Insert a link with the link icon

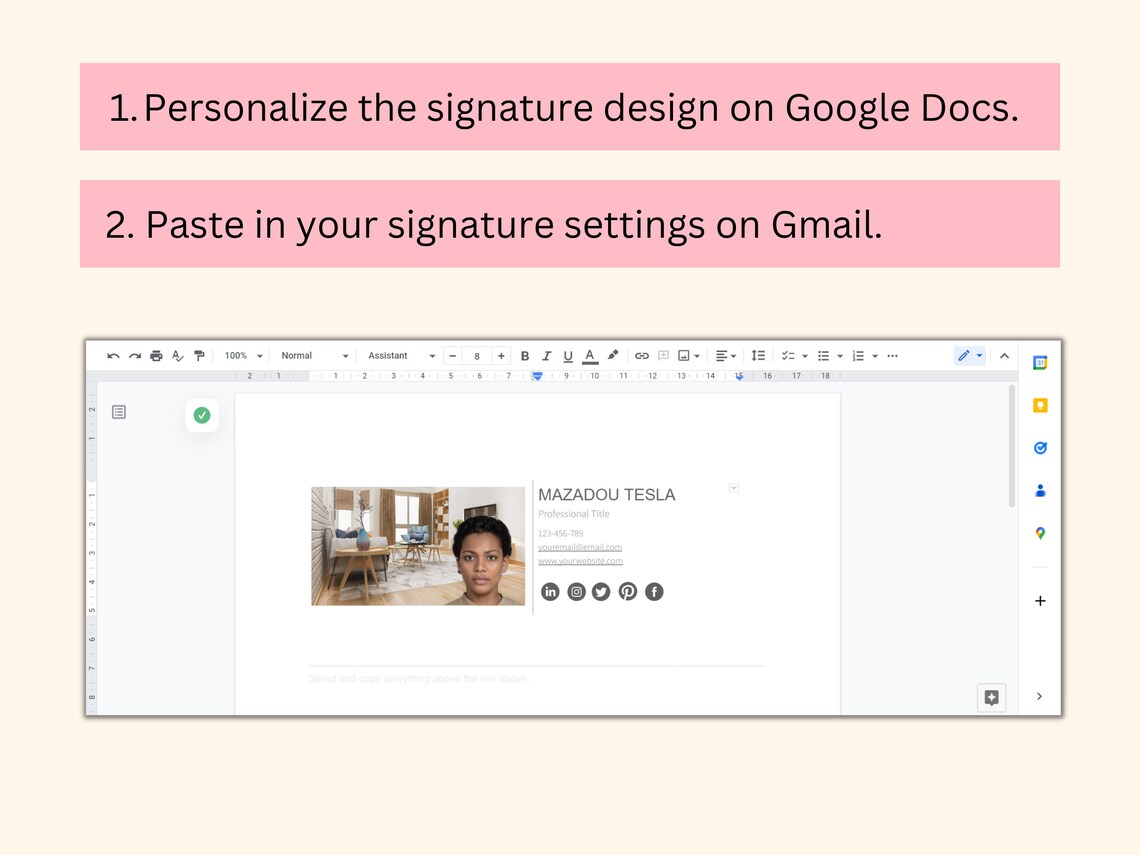(642, 355)
